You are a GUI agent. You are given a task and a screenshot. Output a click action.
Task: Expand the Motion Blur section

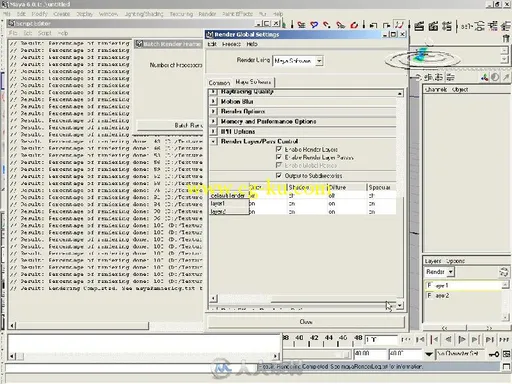point(213,101)
